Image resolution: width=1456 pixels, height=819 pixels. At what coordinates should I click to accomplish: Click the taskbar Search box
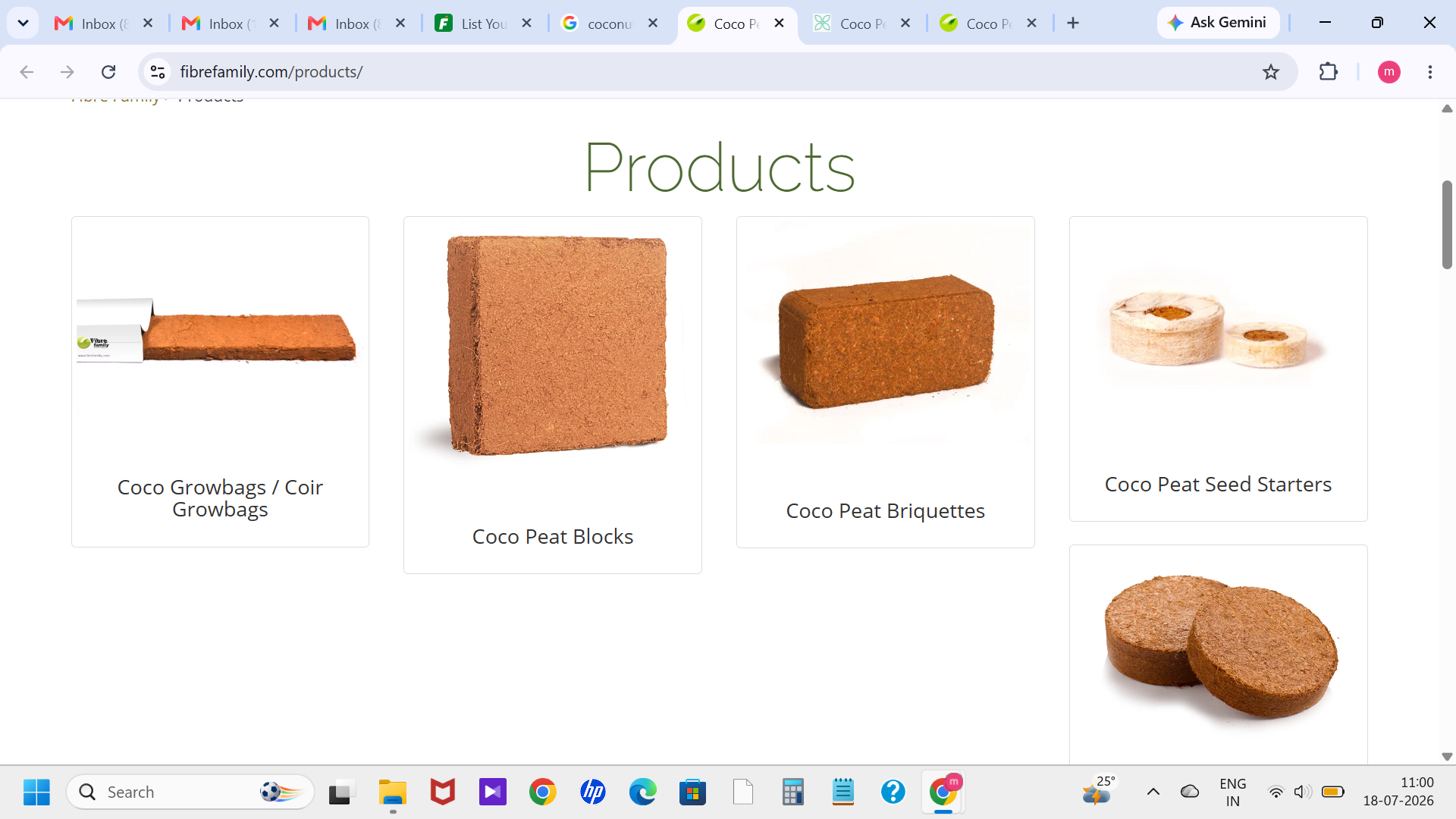coord(190,792)
